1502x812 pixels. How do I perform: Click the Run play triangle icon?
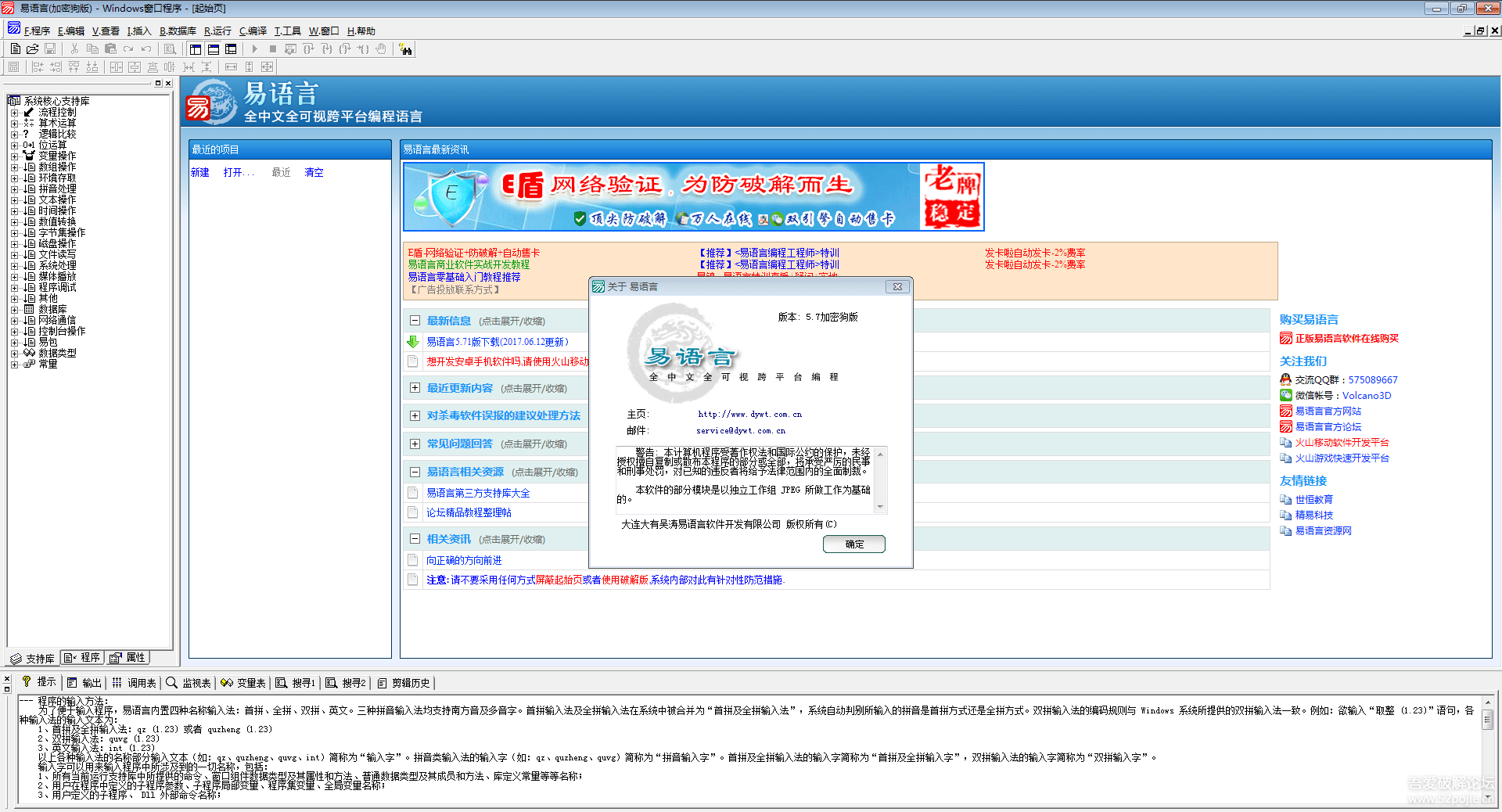pyautogui.click(x=254, y=49)
